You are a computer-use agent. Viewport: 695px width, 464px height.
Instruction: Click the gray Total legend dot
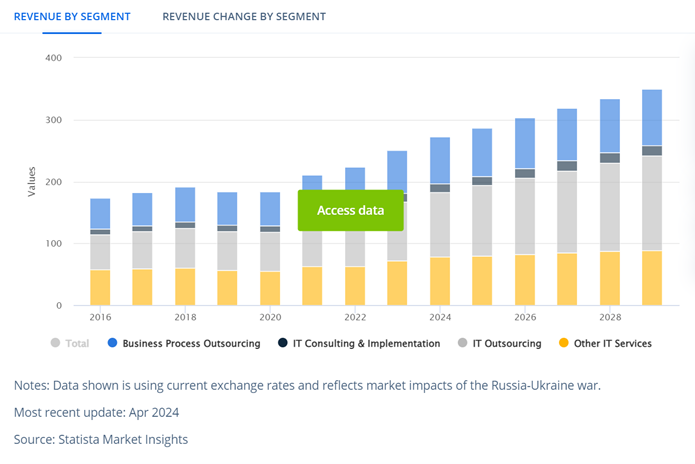click(x=55, y=344)
